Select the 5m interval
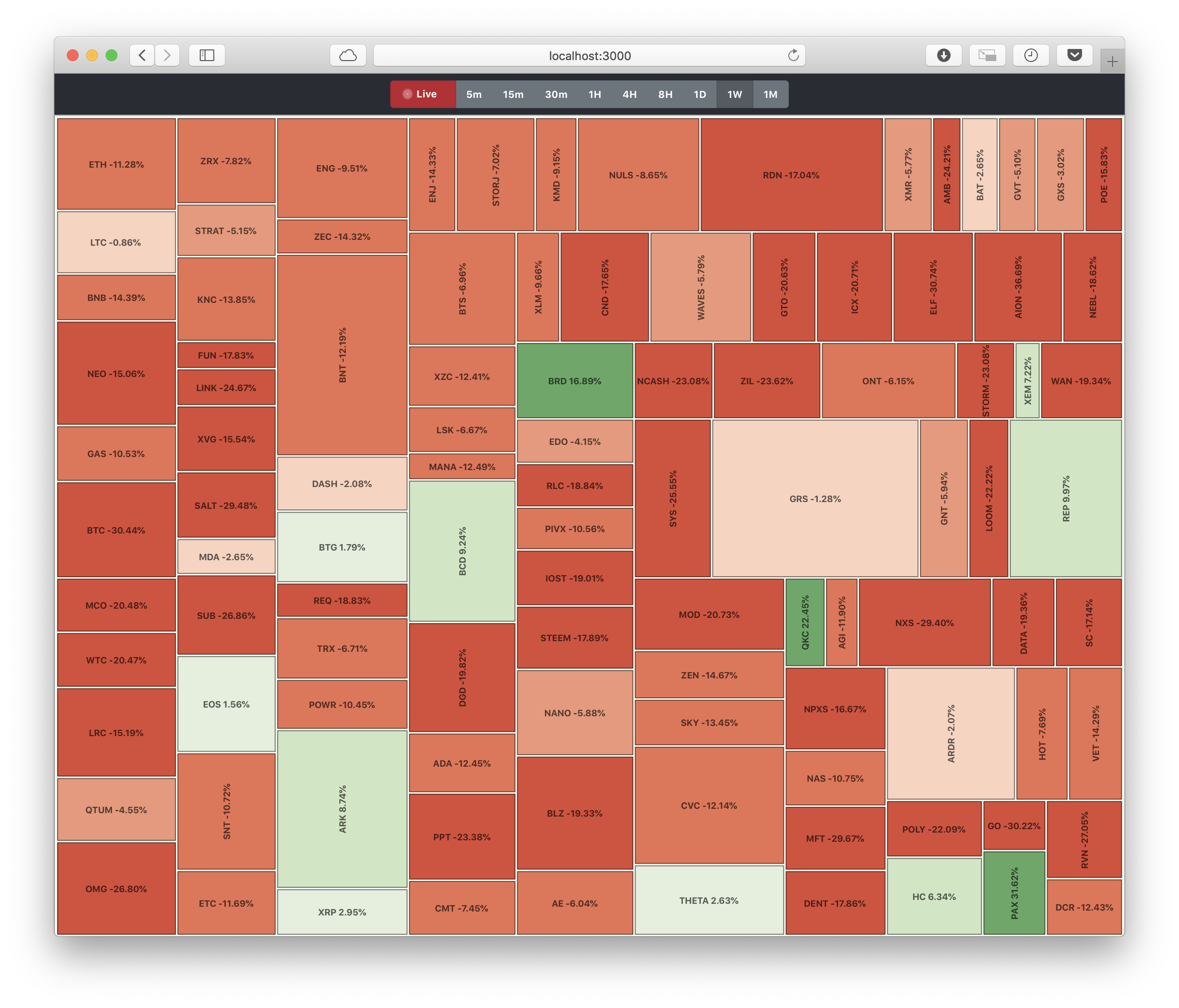 (x=474, y=94)
